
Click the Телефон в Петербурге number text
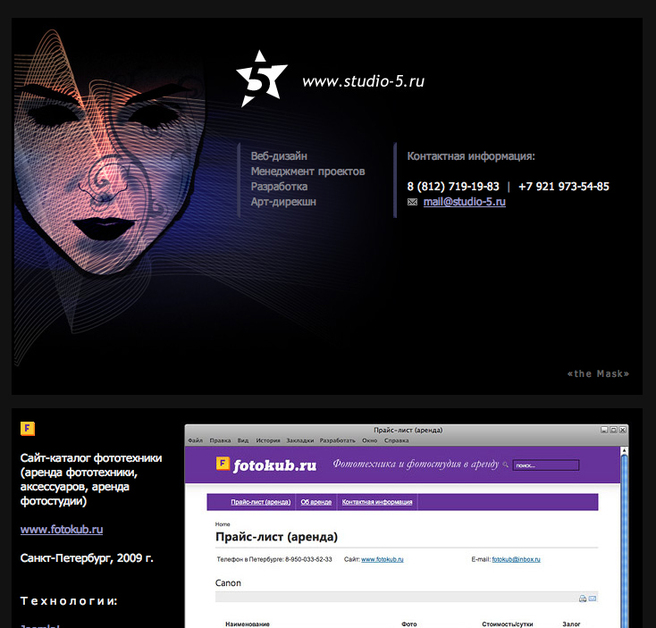(274, 559)
